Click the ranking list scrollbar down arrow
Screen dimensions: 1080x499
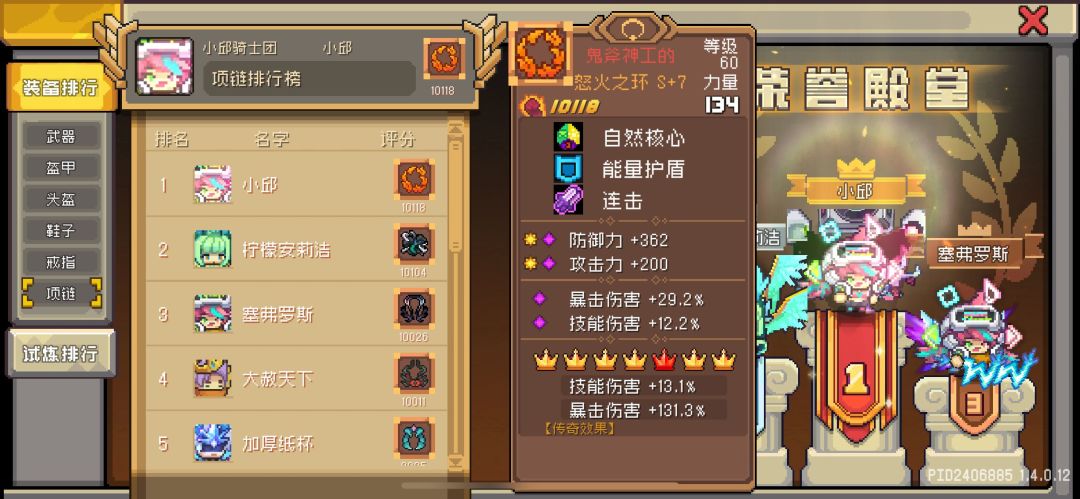click(456, 462)
